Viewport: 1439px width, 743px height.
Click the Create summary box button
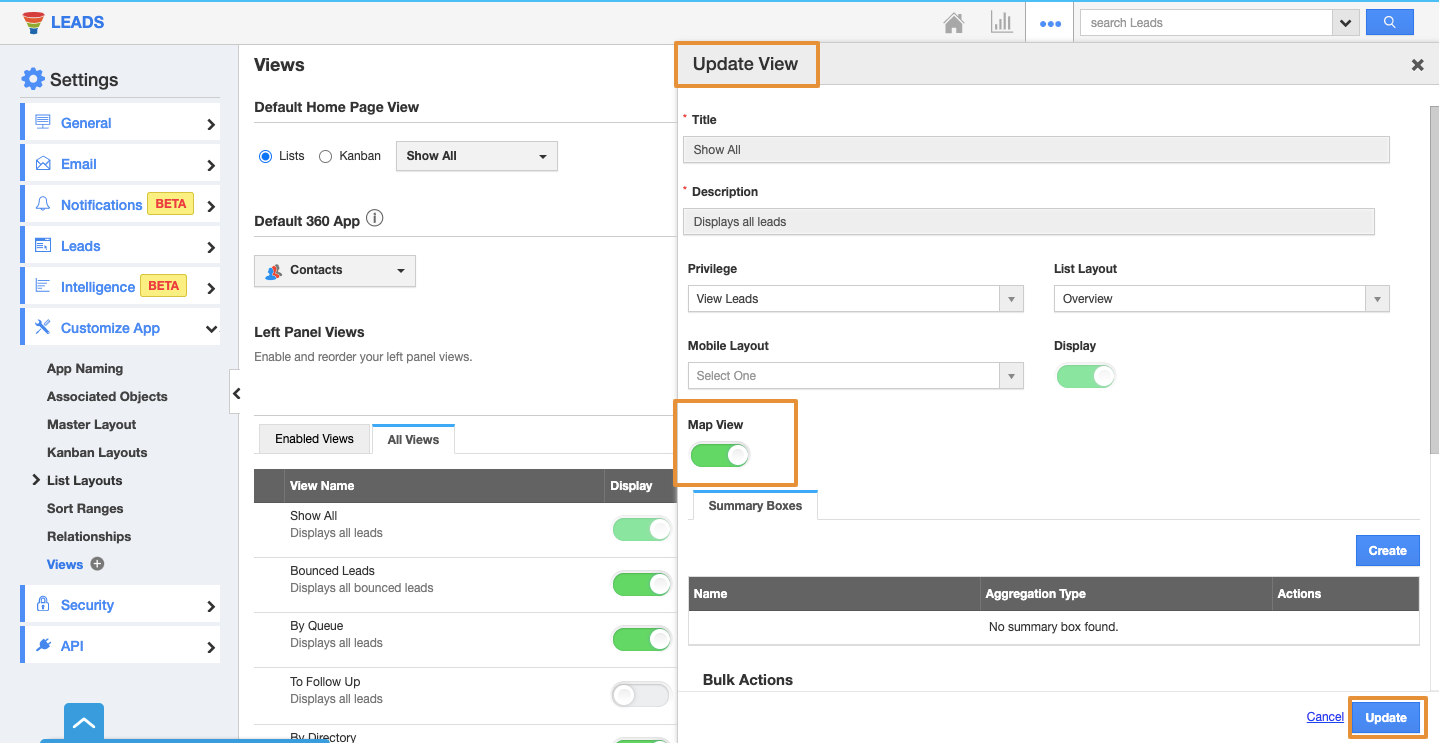[x=1387, y=551]
